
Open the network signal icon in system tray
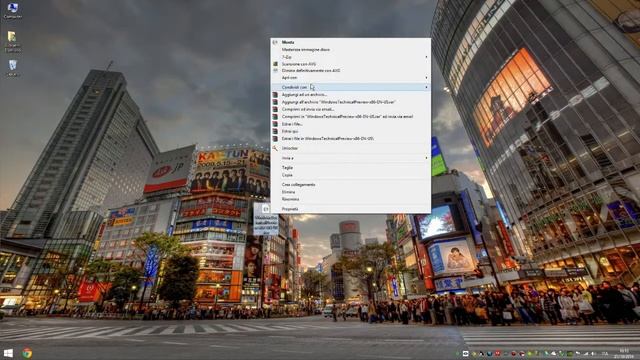pos(586,353)
